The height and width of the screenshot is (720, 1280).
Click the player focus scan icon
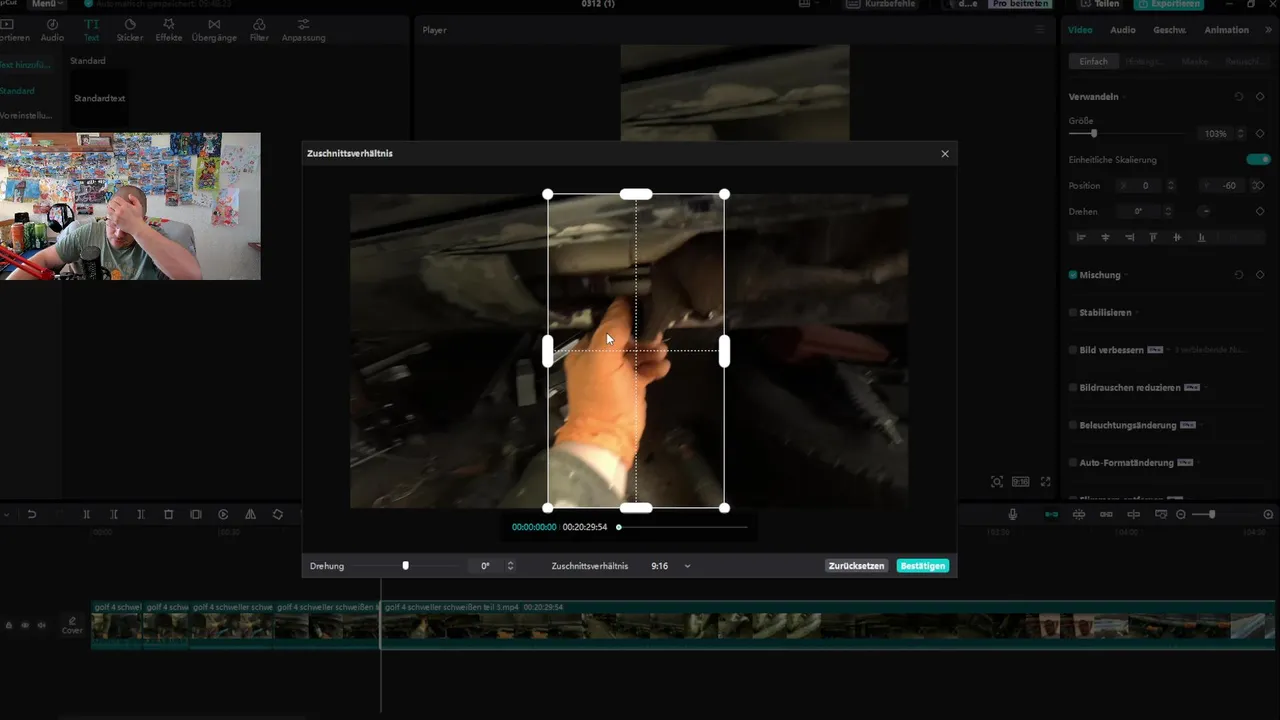997,482
